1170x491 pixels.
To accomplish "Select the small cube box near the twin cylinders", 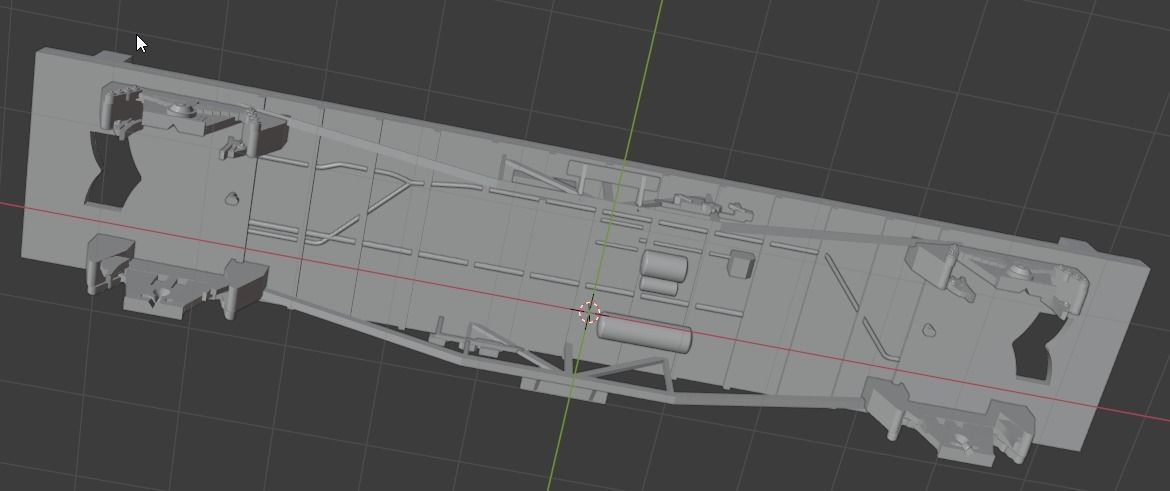I will (741, 264).
